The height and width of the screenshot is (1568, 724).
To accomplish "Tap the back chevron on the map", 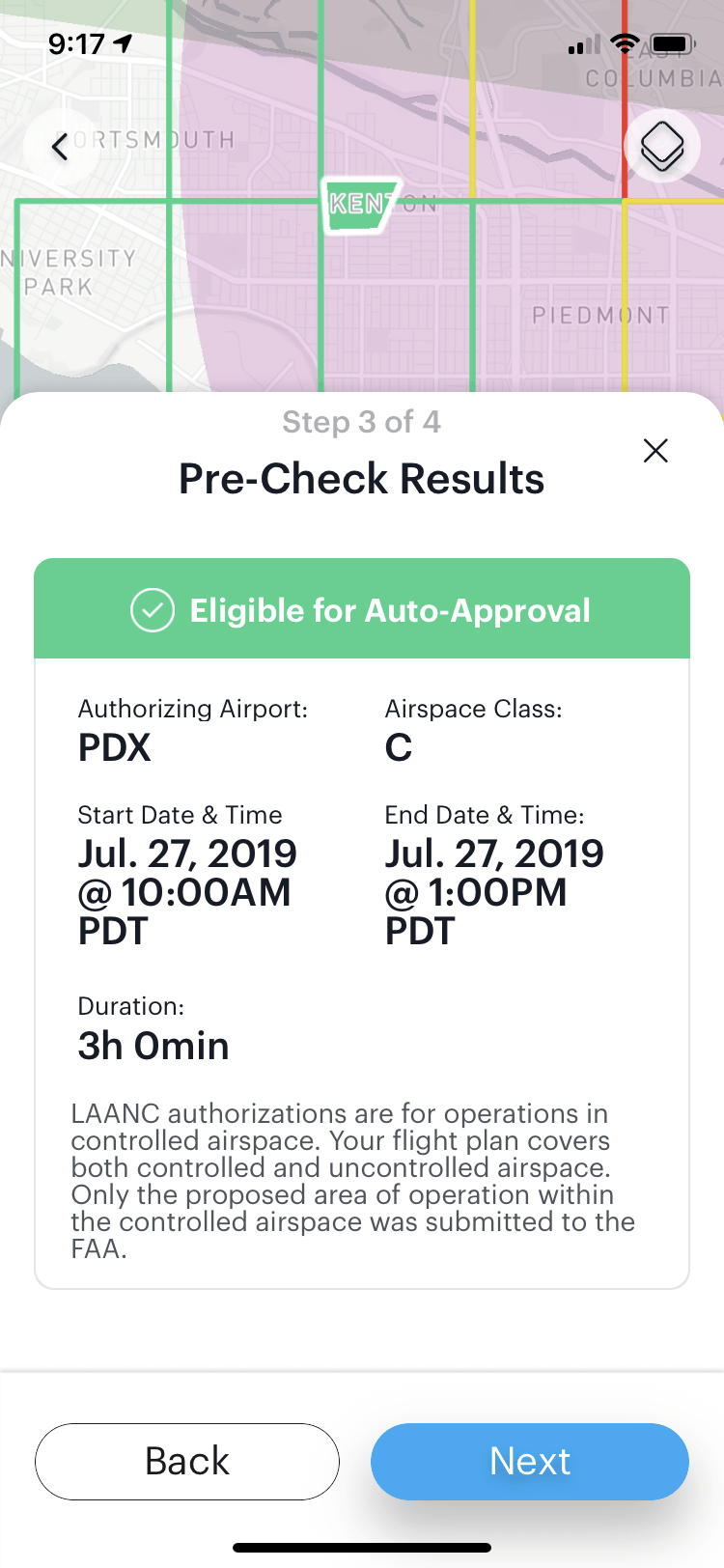I will pos(60,147).
